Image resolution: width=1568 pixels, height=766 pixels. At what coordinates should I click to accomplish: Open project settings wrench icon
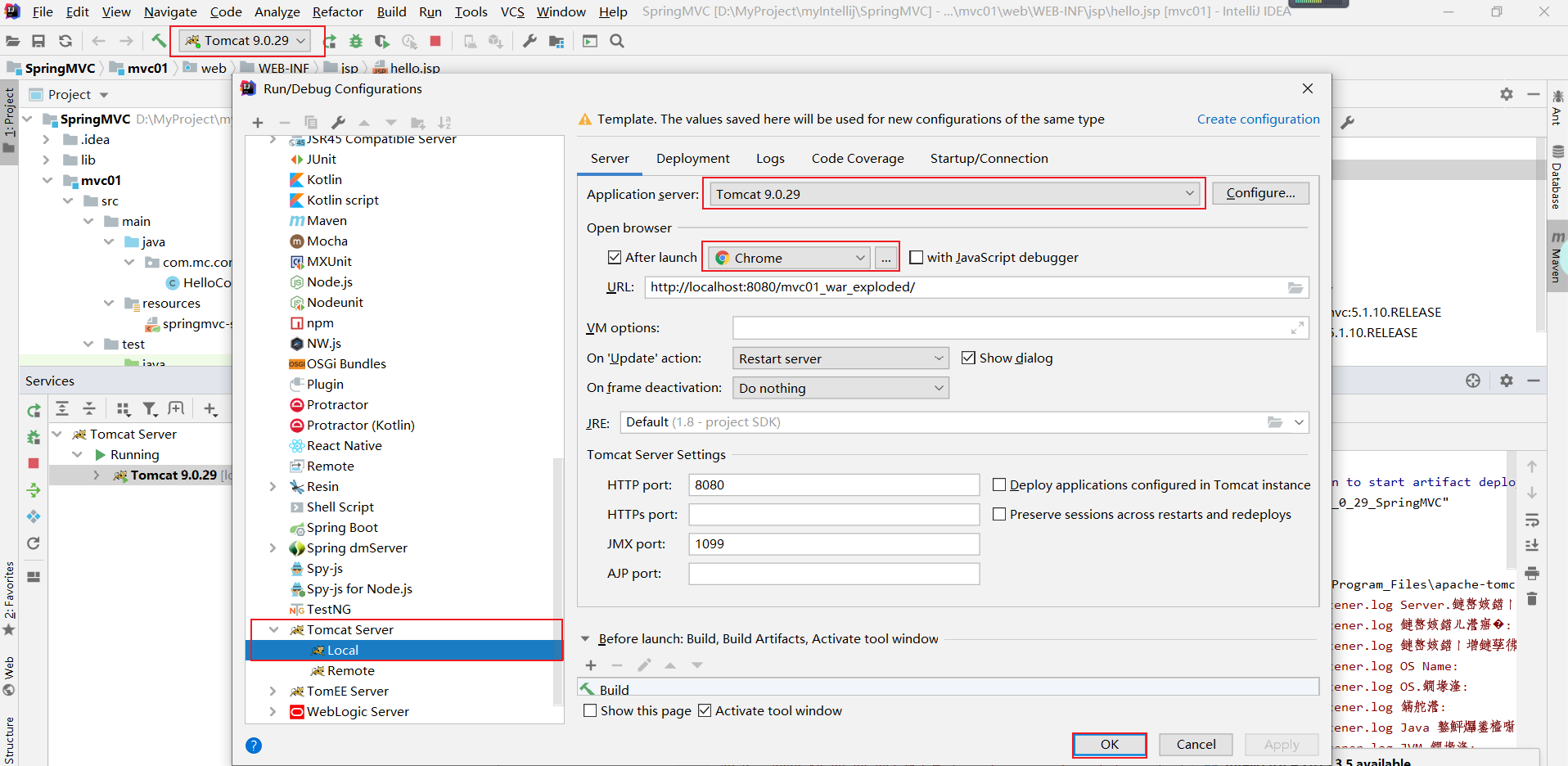pyautogui.click(x=529, y=41)
